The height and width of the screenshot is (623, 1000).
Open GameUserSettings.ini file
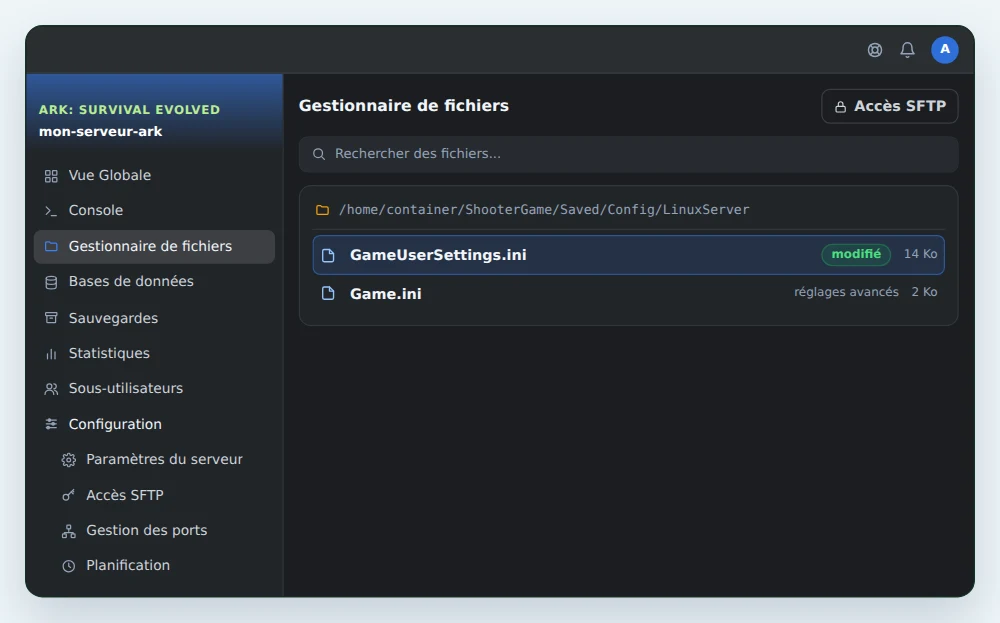tap(628, 255)
